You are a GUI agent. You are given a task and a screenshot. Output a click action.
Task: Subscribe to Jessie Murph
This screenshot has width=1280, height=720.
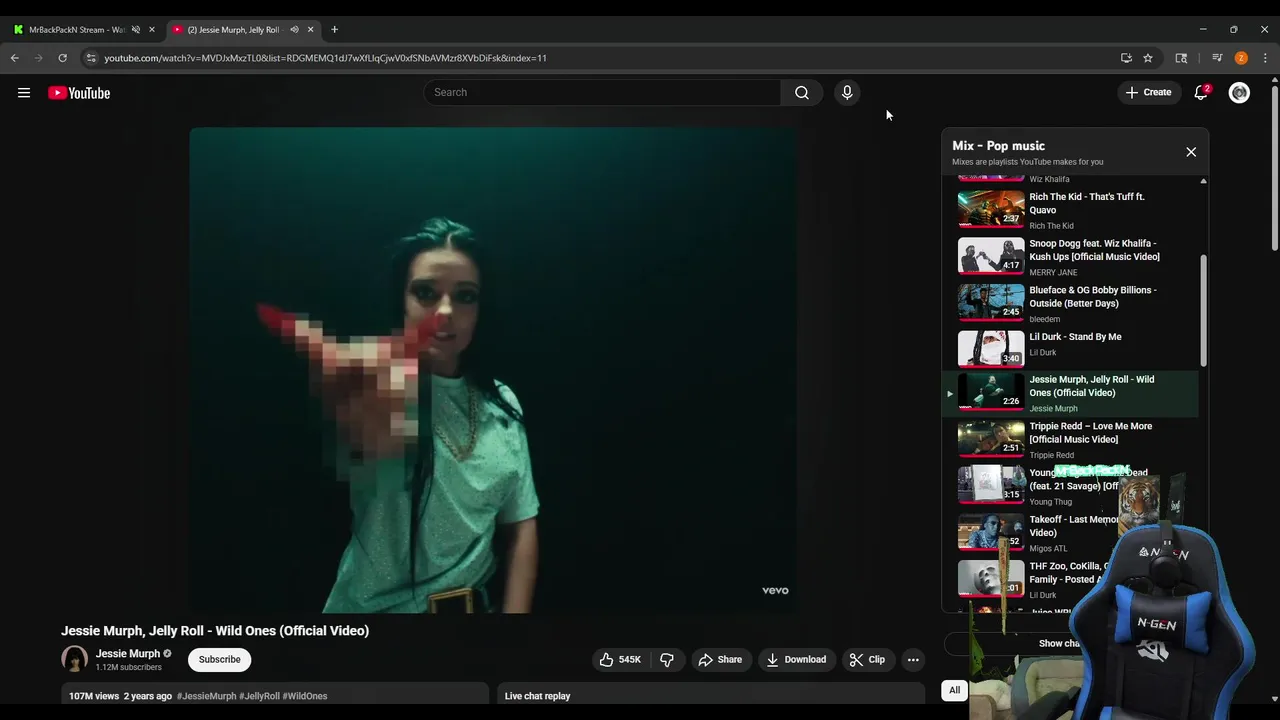[x=219, y=660]
